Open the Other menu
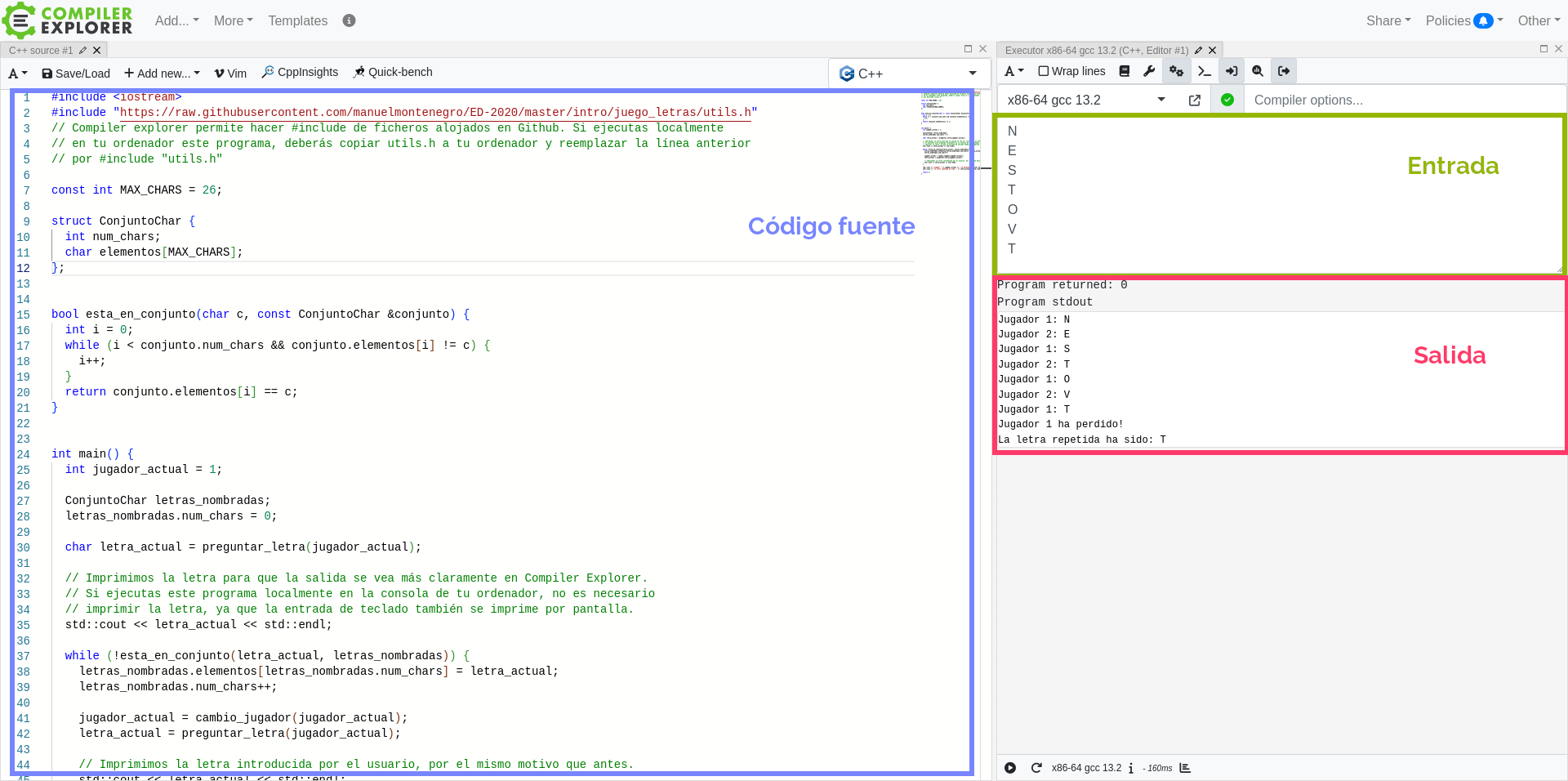1568x781 pixels. (1539, 20)
